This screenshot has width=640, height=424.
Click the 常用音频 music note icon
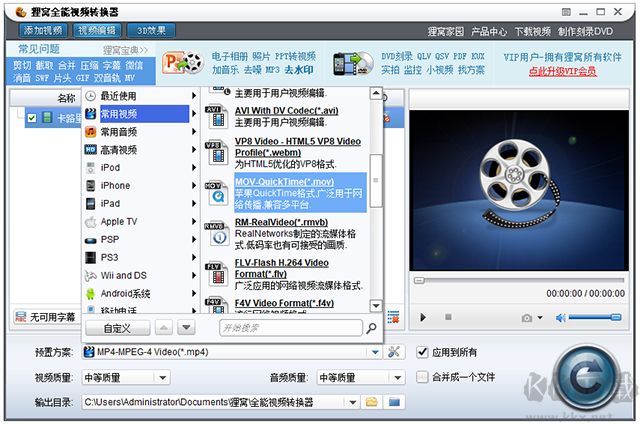tap(91, 132)
